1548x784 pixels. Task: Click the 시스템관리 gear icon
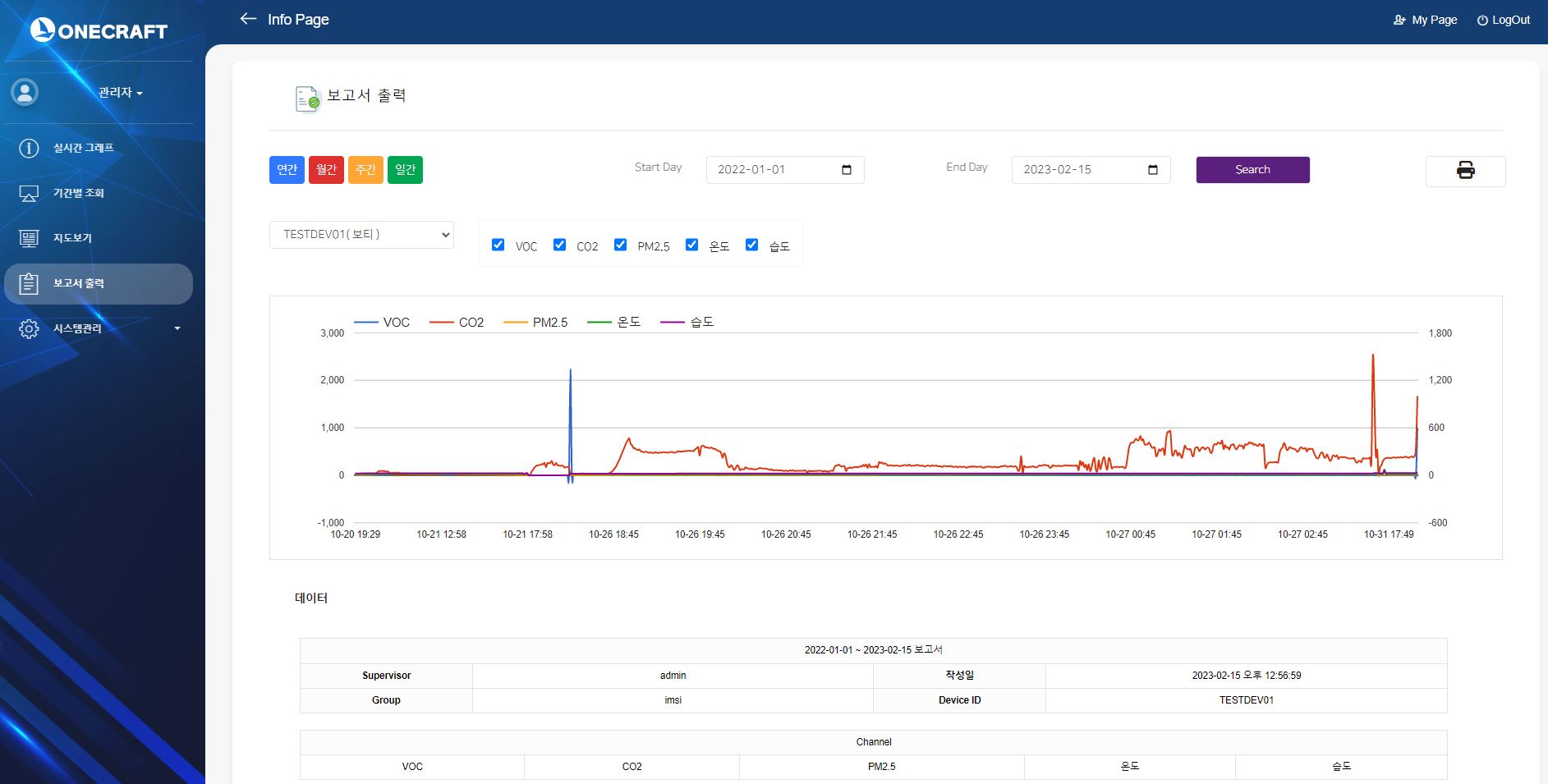[29, 328]
